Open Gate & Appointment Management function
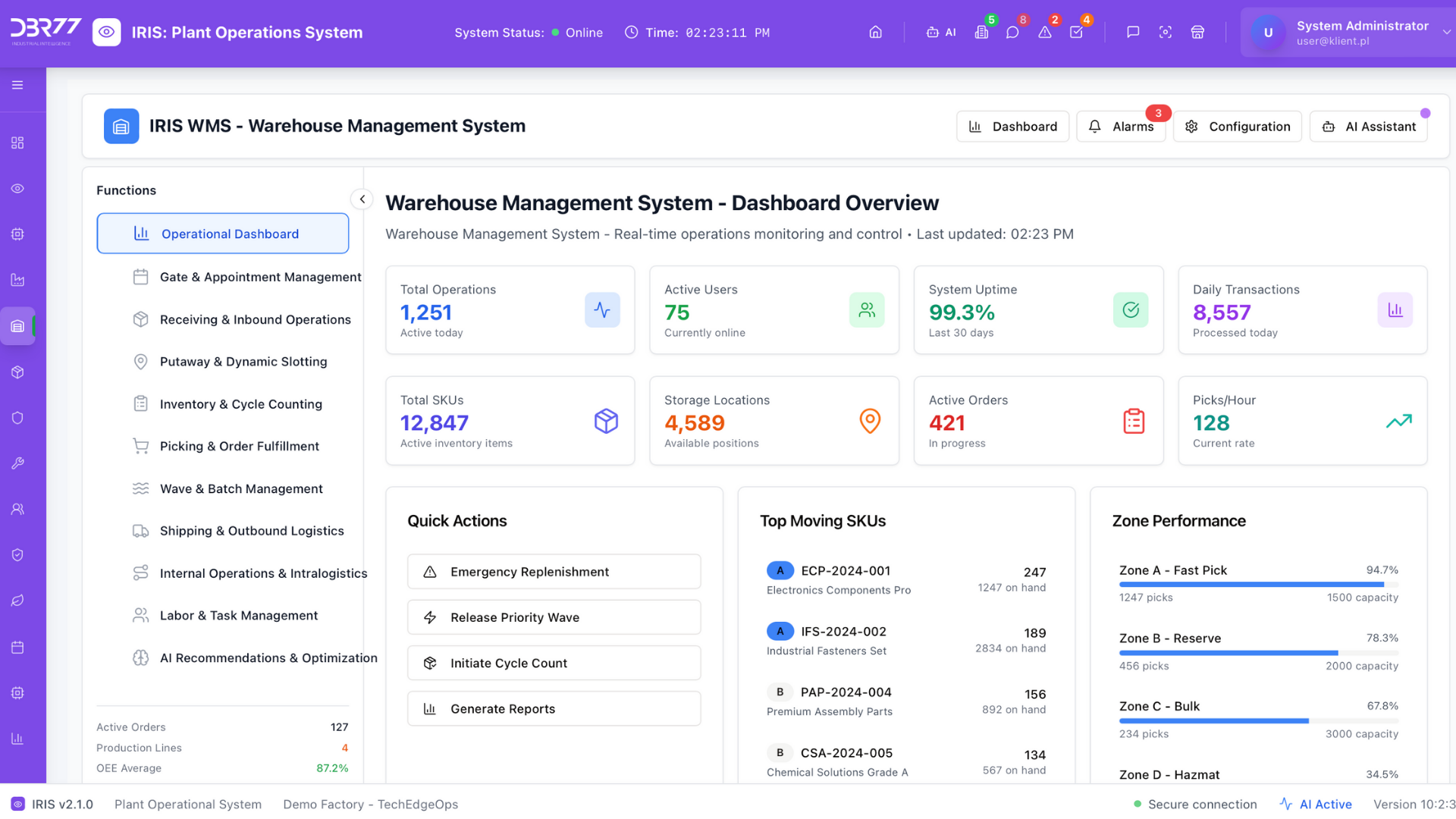The height and width of the screenshot is (819, 1456). (x=260, y=278)
